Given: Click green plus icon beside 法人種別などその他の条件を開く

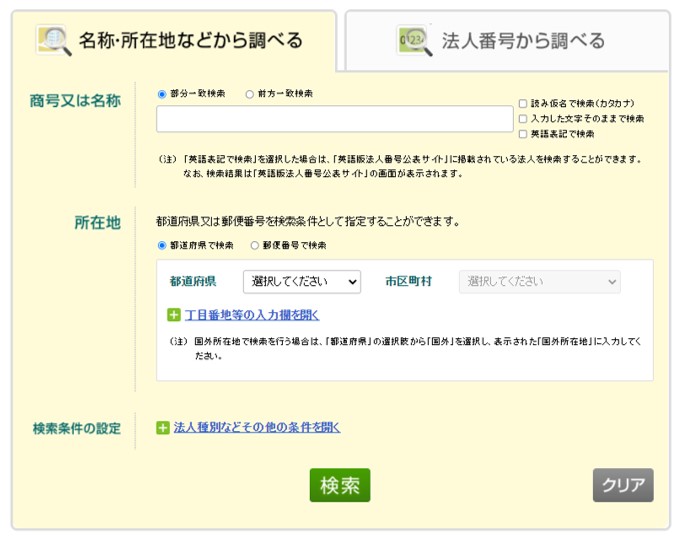Looking at the screenshot, I should coord(163,428).
